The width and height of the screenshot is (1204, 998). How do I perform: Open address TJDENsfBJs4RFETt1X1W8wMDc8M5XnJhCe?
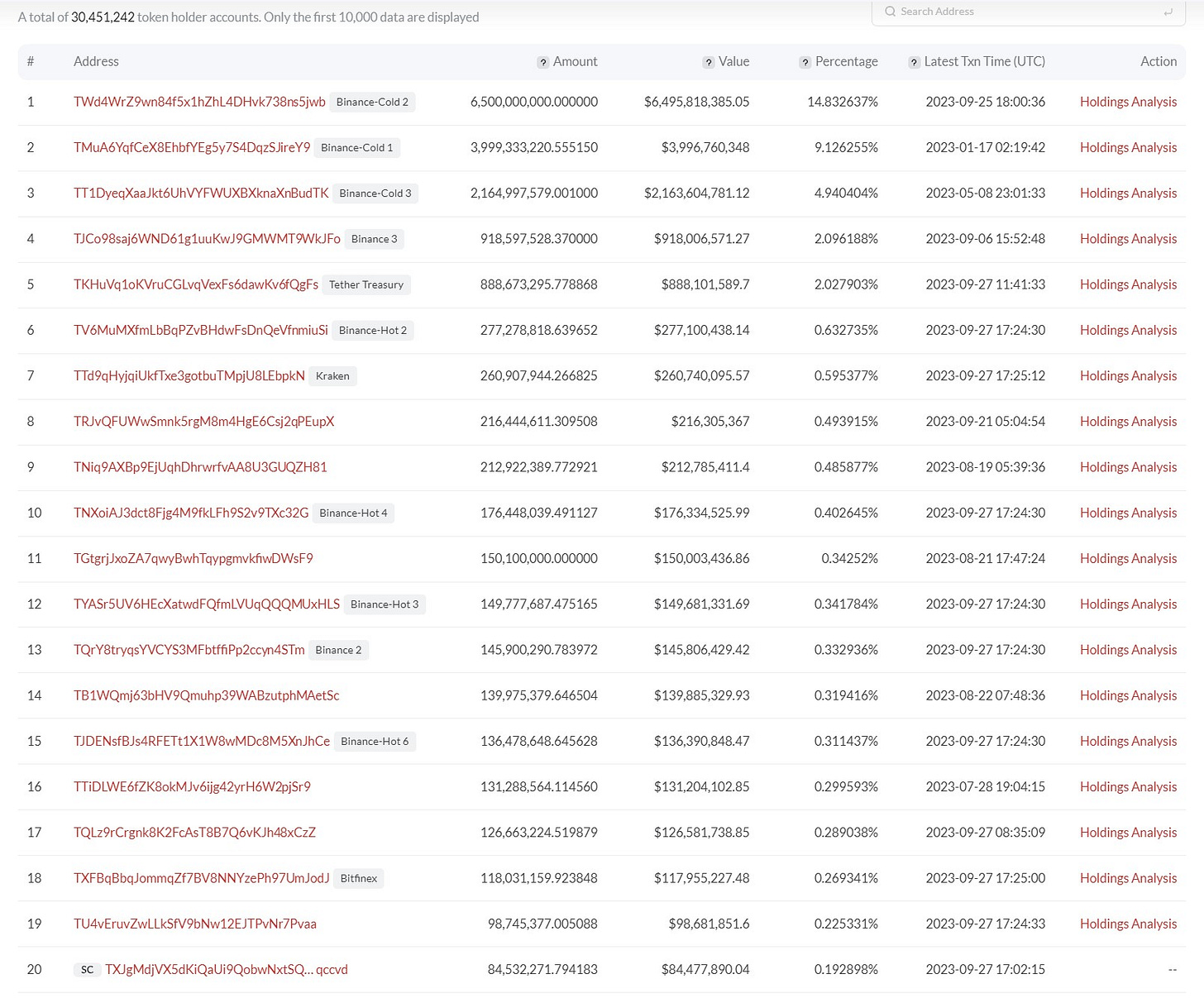[x=202, y=741]
